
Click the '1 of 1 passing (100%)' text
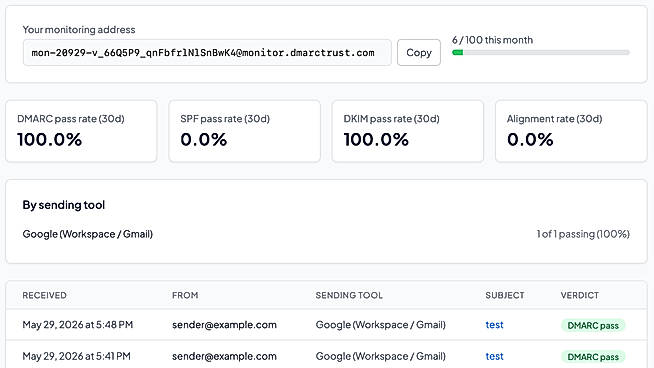583,234
